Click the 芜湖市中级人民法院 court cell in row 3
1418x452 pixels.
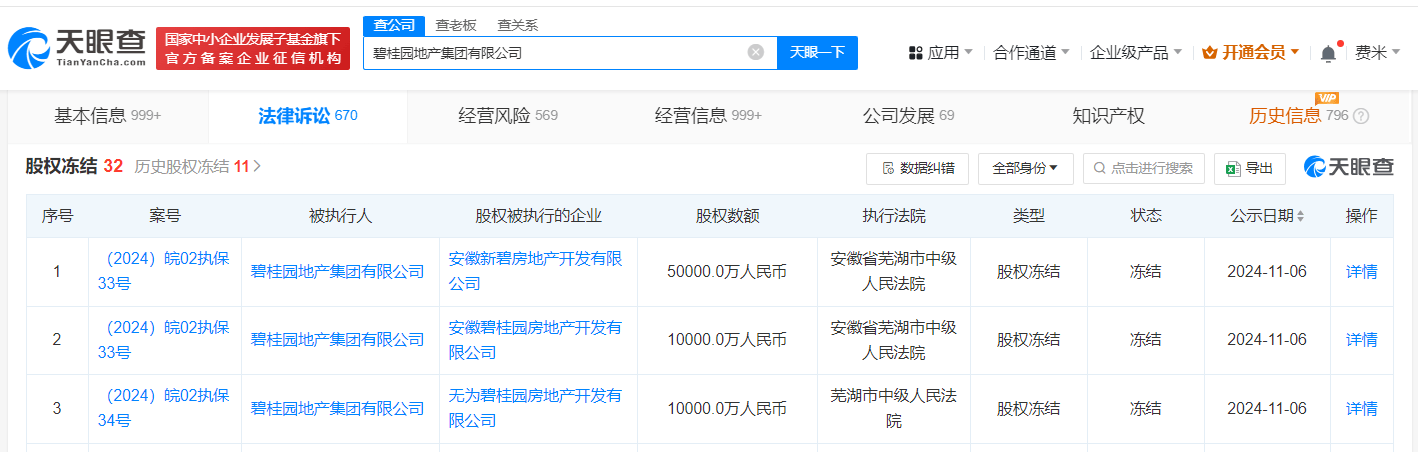893,408
